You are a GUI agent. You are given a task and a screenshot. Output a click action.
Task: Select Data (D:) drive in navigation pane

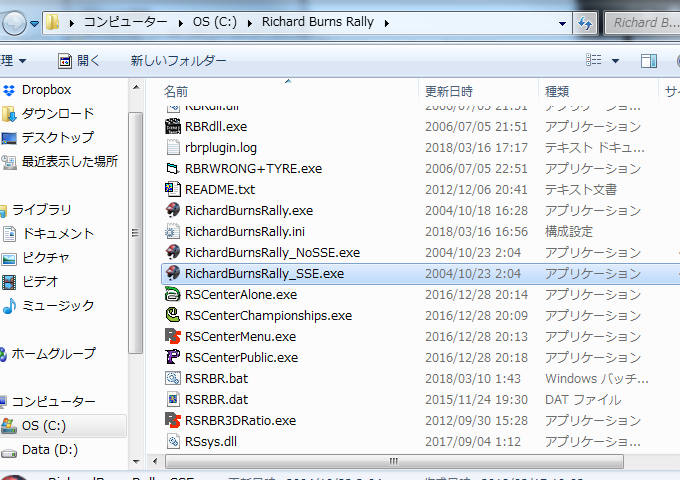(49, 450)
